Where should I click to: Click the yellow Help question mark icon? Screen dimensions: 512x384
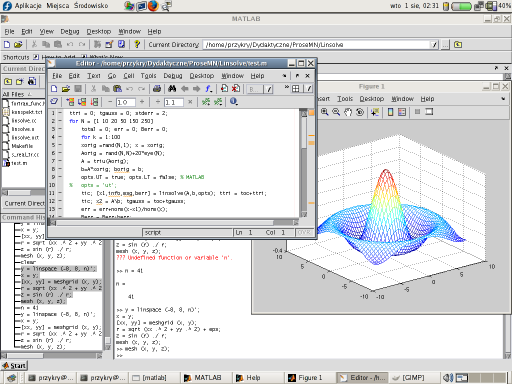click(x=137, y=44)
